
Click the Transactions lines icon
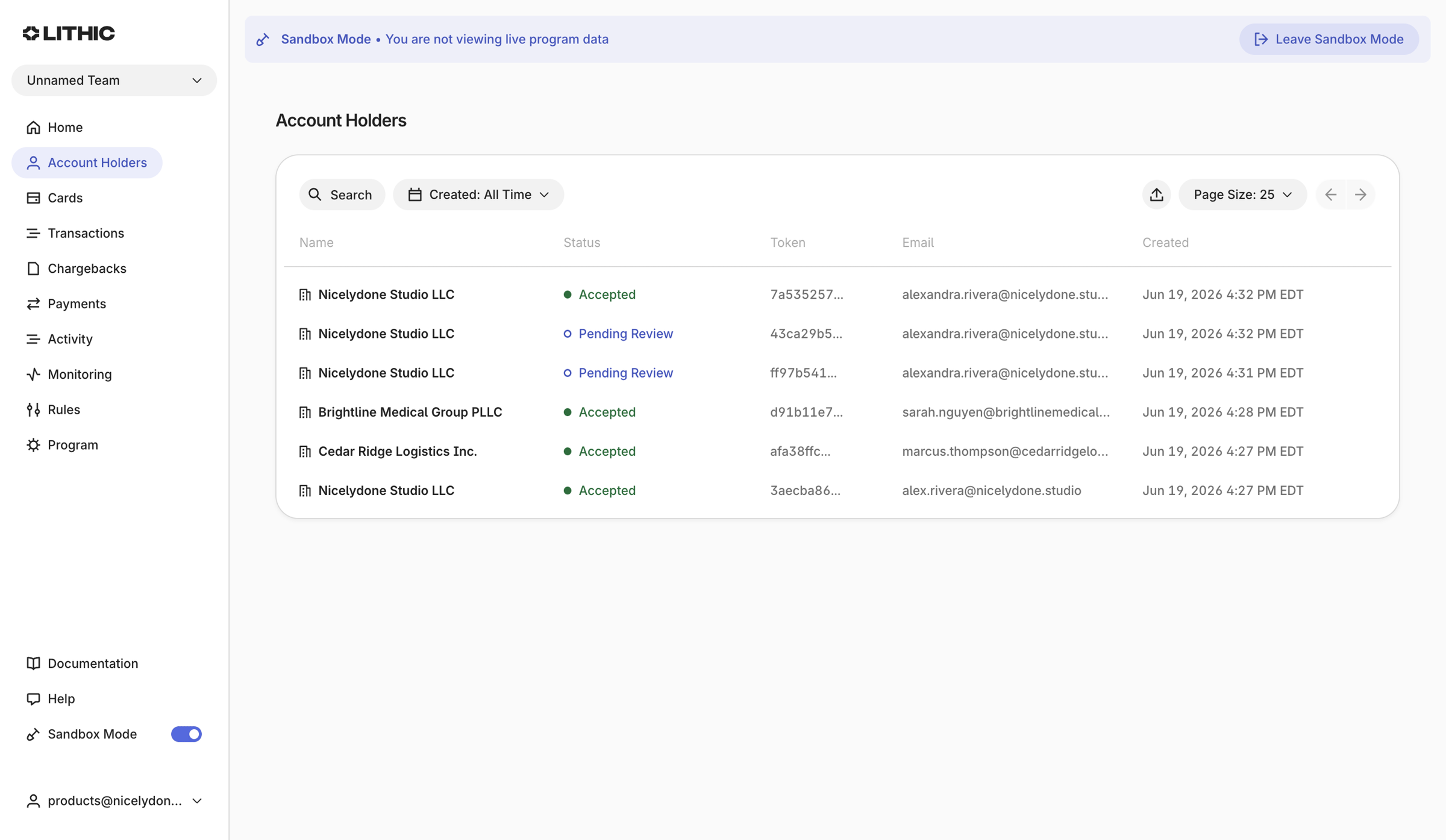point(33,233)
